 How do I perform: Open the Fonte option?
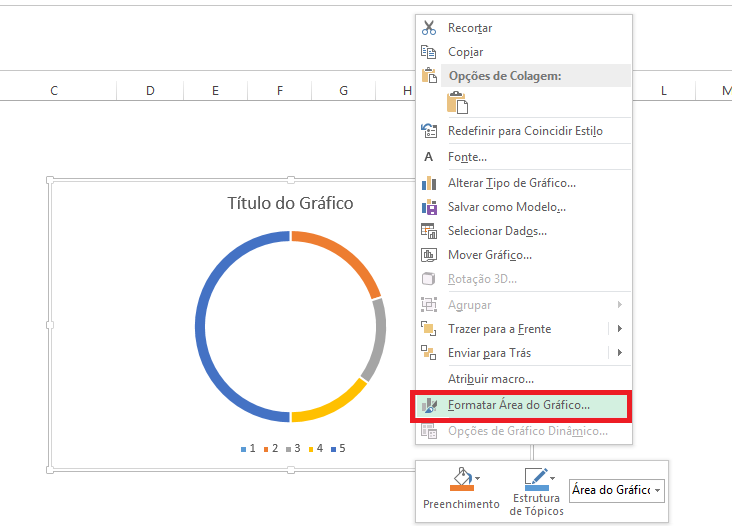point(467,157)
